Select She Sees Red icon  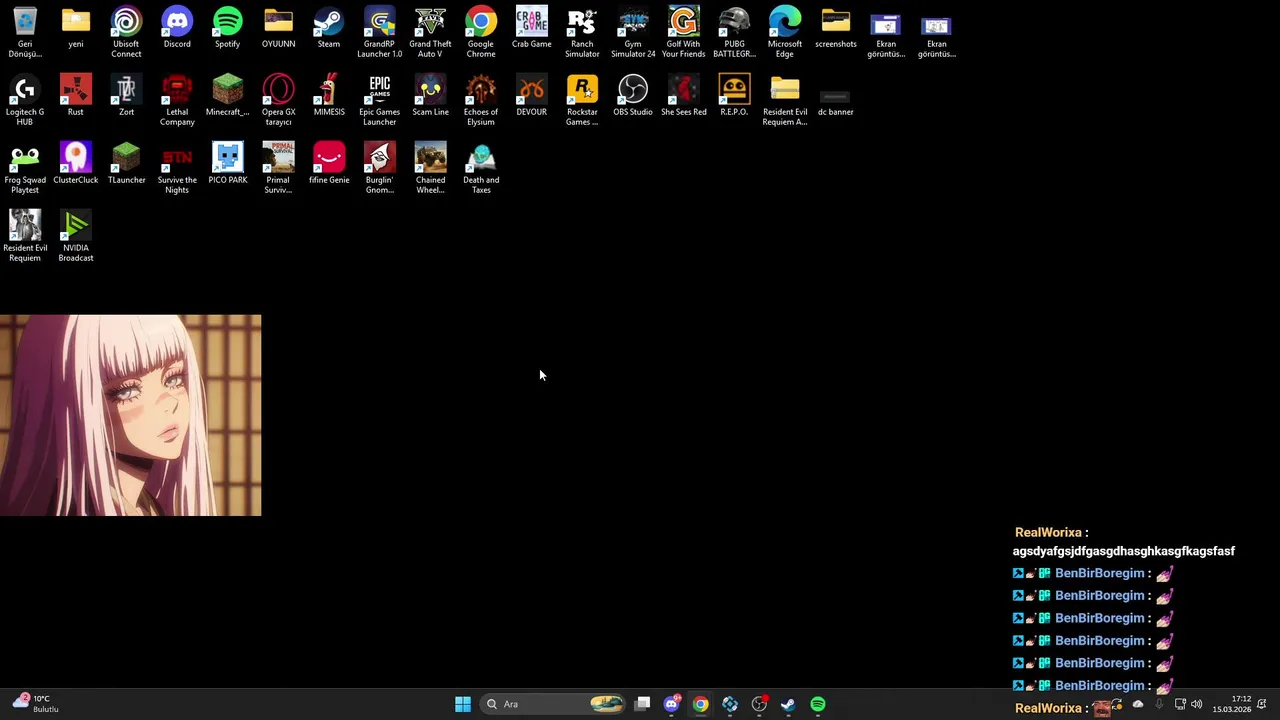(x=683, y=96)
